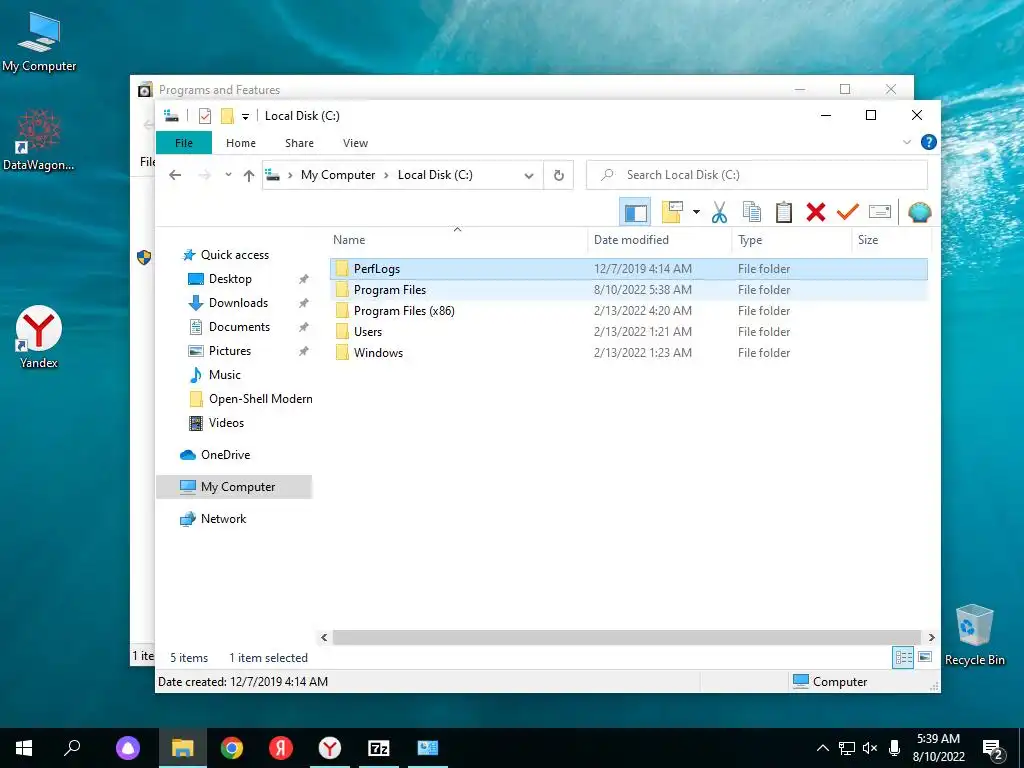The height and width of the screenshot is (768, 1024).
Task: Click the quick access Properties checkmark icon
Action: coord(205,116)
